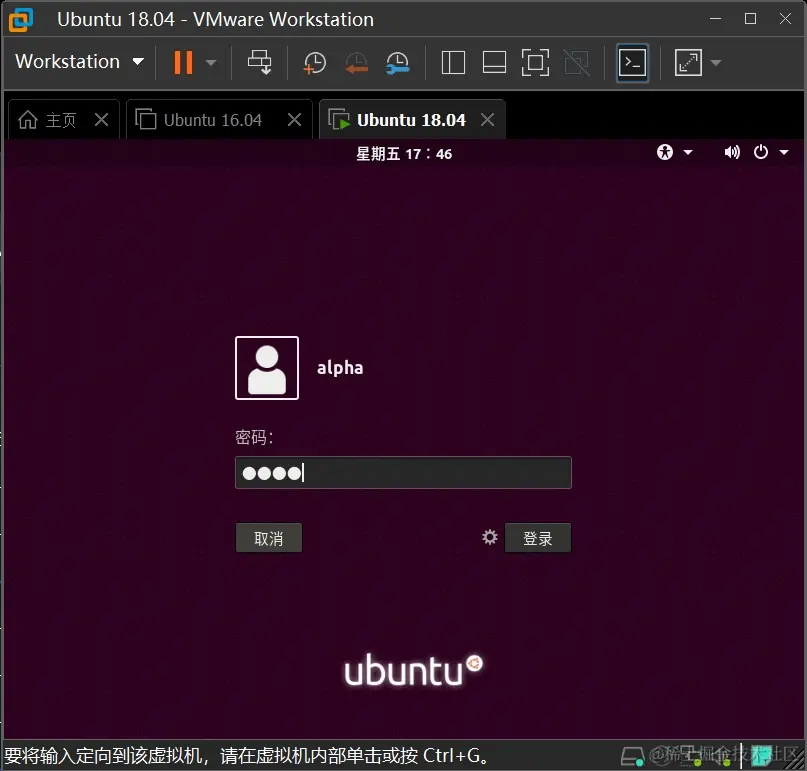Click the 取消 cancel button
The height and width of the screenshot is (771, 807).
coord(269,538)
